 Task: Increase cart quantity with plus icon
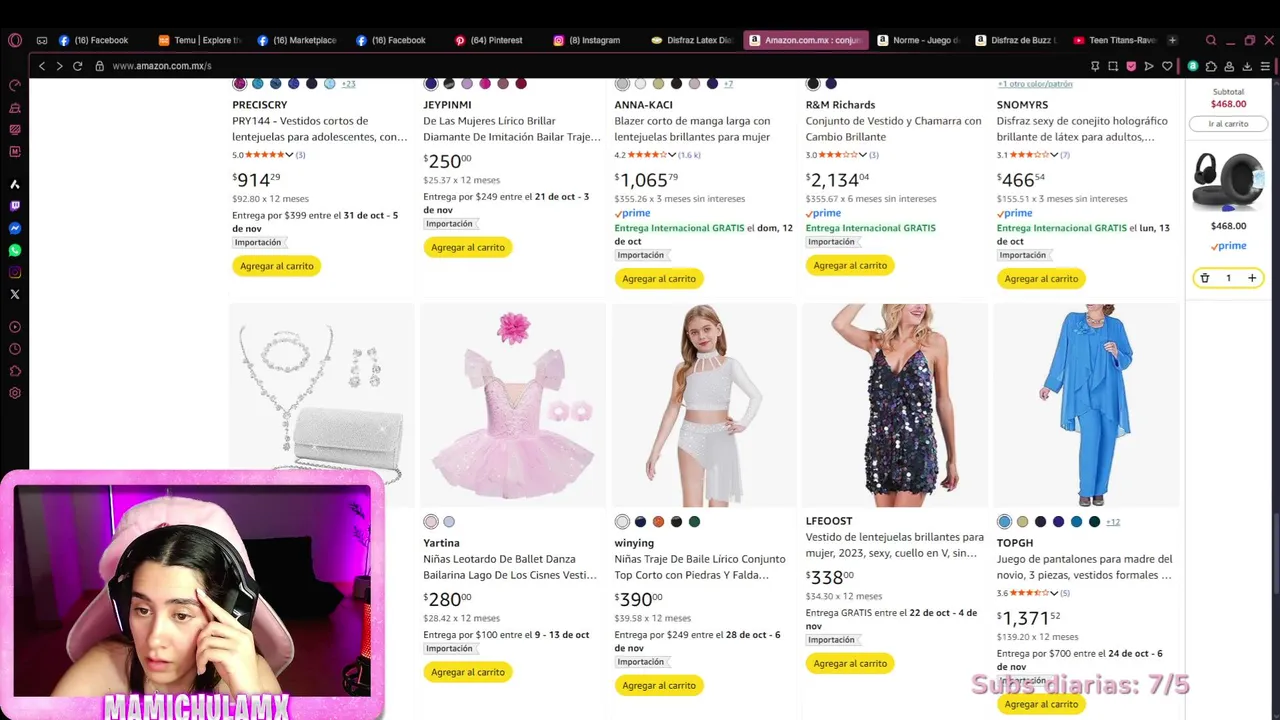[1251, 278]
